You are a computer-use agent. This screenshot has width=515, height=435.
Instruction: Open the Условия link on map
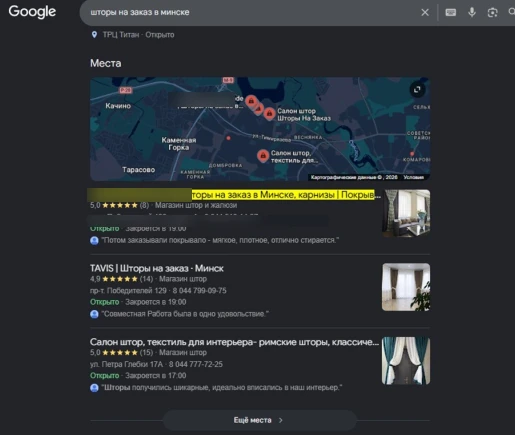point(413,177)
